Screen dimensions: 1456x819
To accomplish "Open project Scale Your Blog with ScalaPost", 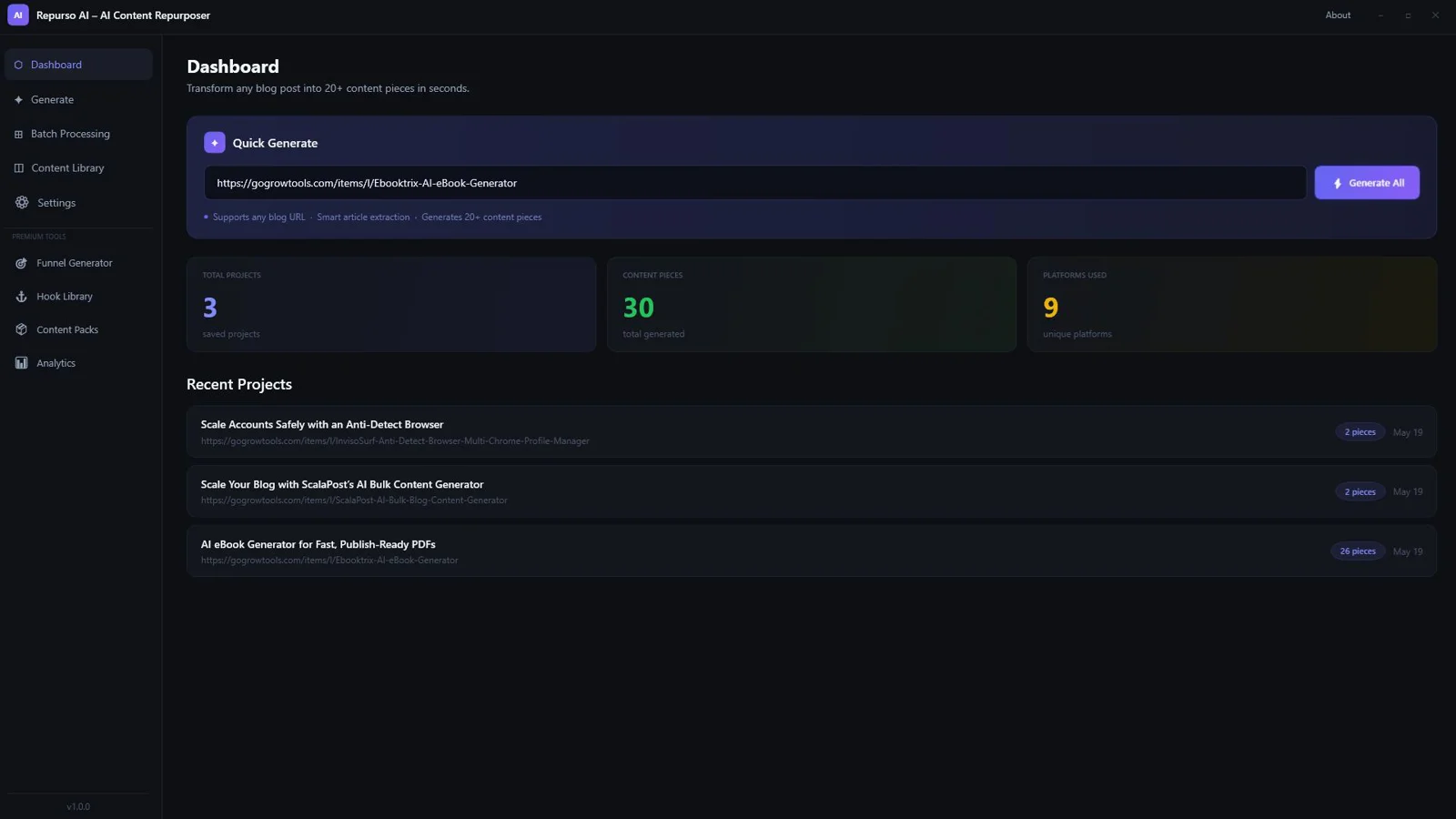I will [812, 491].
